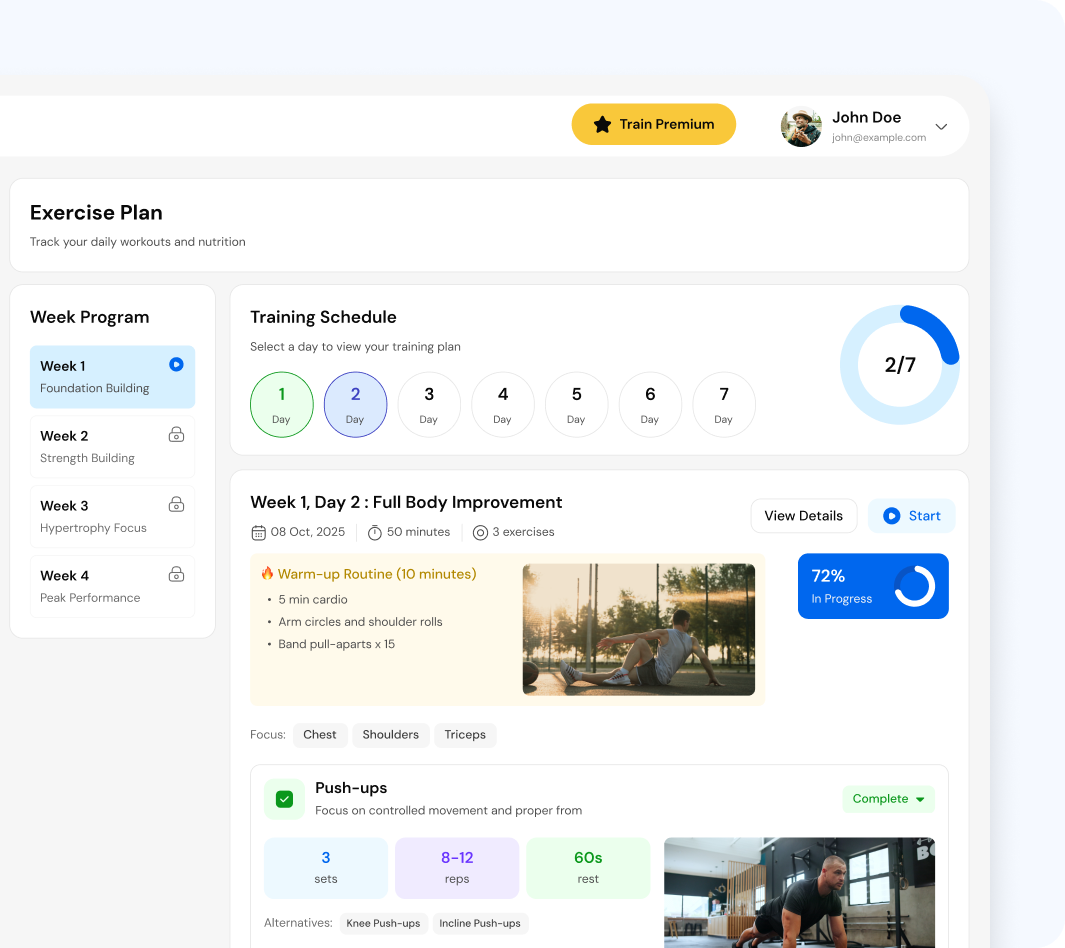1065x948 pixels.
Task: Click the target icon beside 3 exercises
Action: [480, 532]
